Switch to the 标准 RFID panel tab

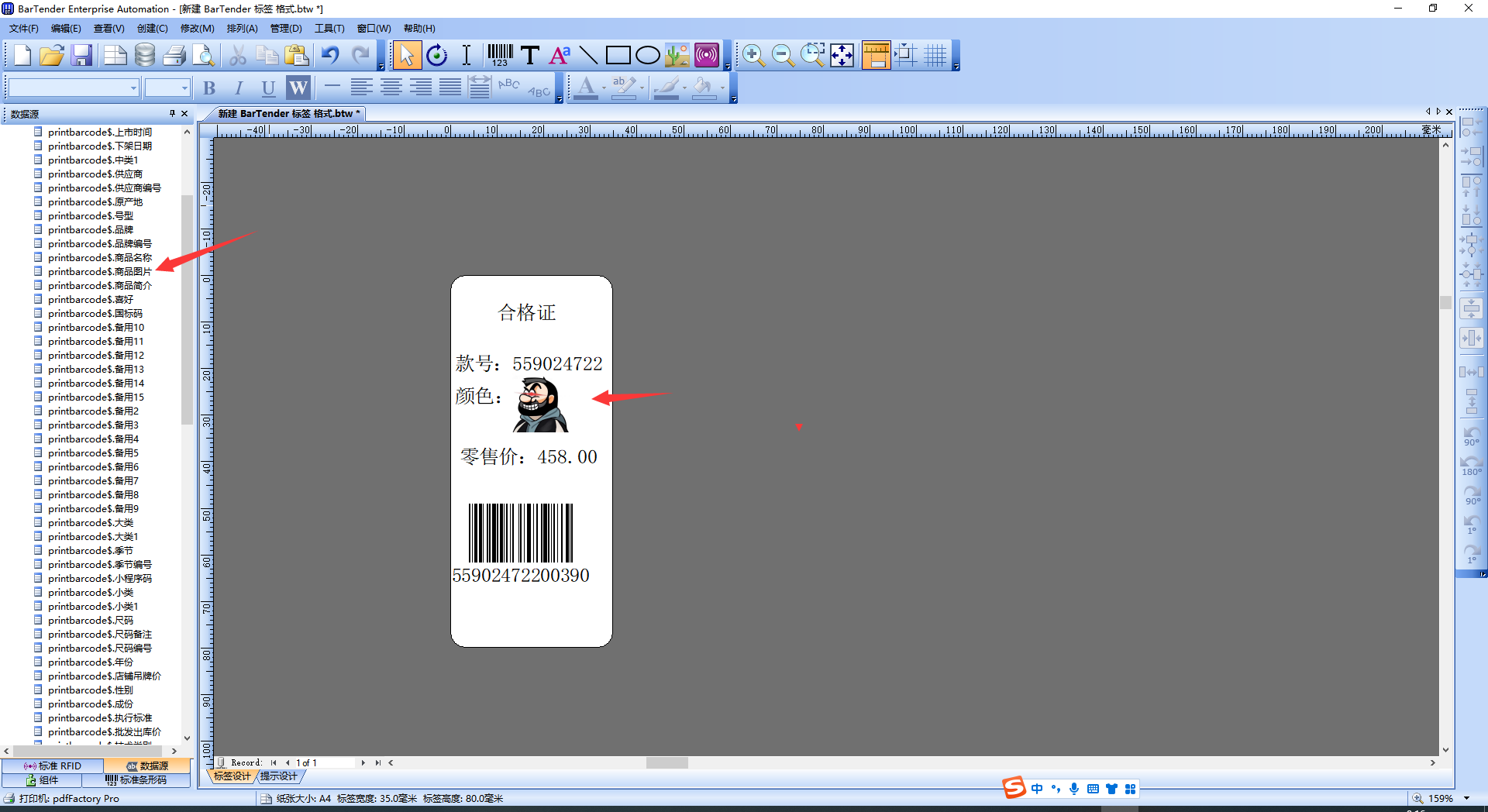point(52,766)
